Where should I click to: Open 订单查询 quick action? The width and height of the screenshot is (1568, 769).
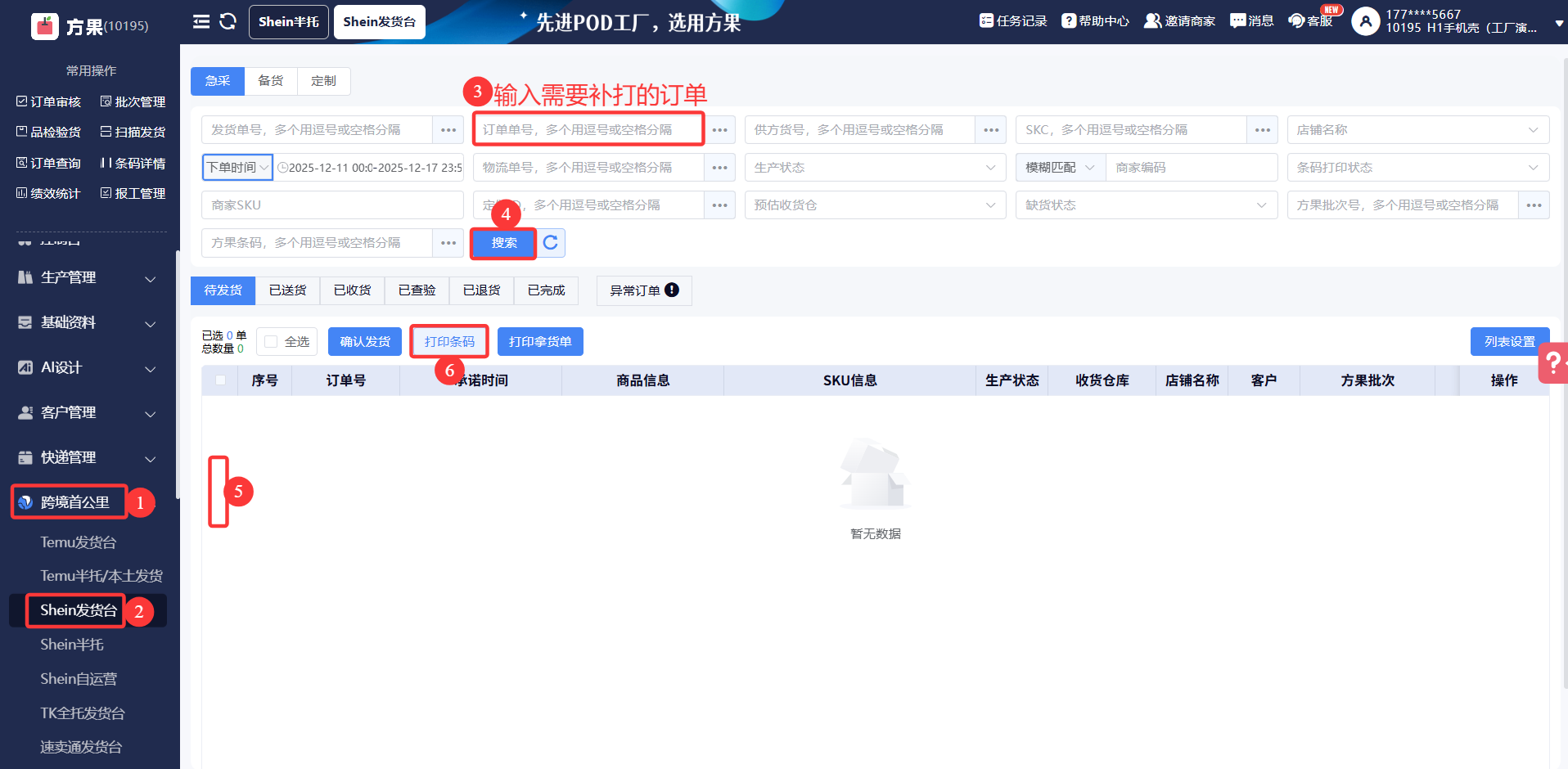tap(49, 163)
